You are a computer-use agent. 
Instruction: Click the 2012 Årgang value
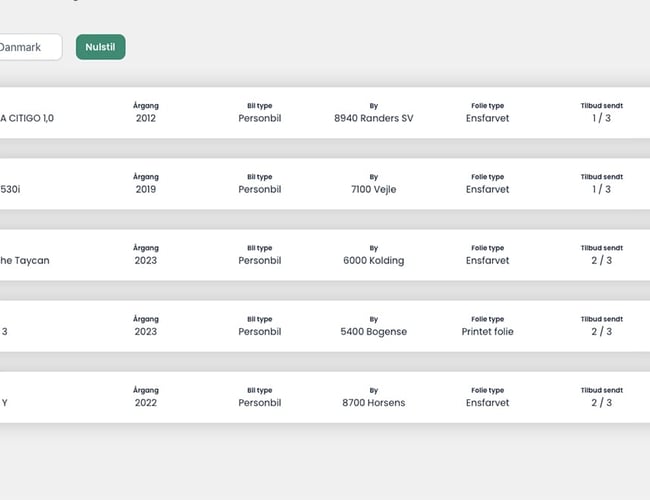pyautogui.click(x=146, y=118)
